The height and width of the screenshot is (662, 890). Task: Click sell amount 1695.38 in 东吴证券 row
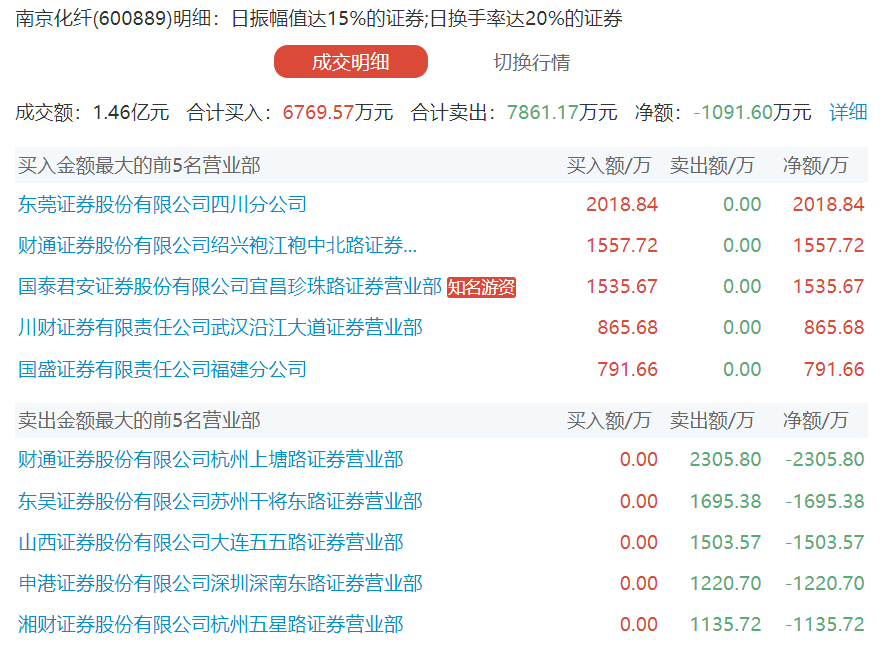(725, 501)
